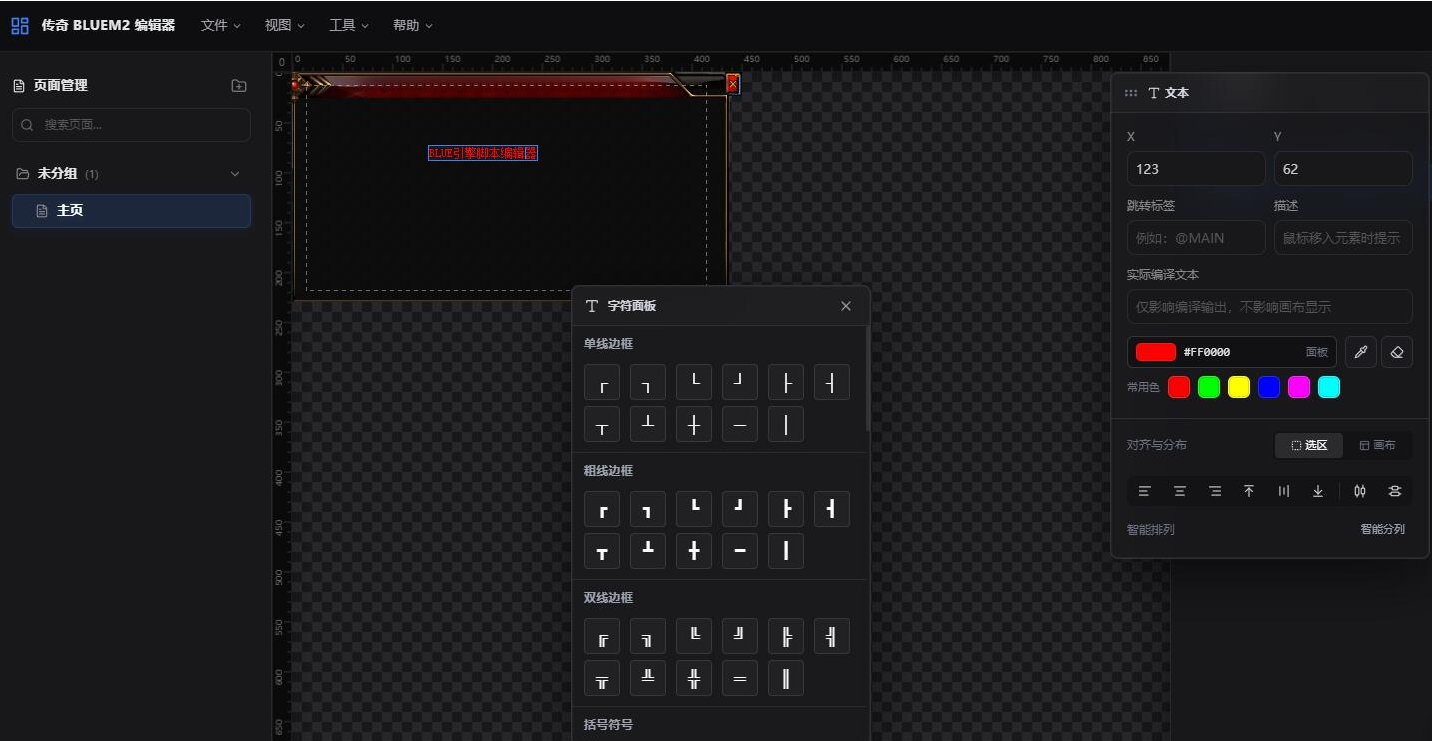Align vertical middle icon in alignment toolbar
This screenshot has width=1432, height=741.
click(x=1284, y=491)
